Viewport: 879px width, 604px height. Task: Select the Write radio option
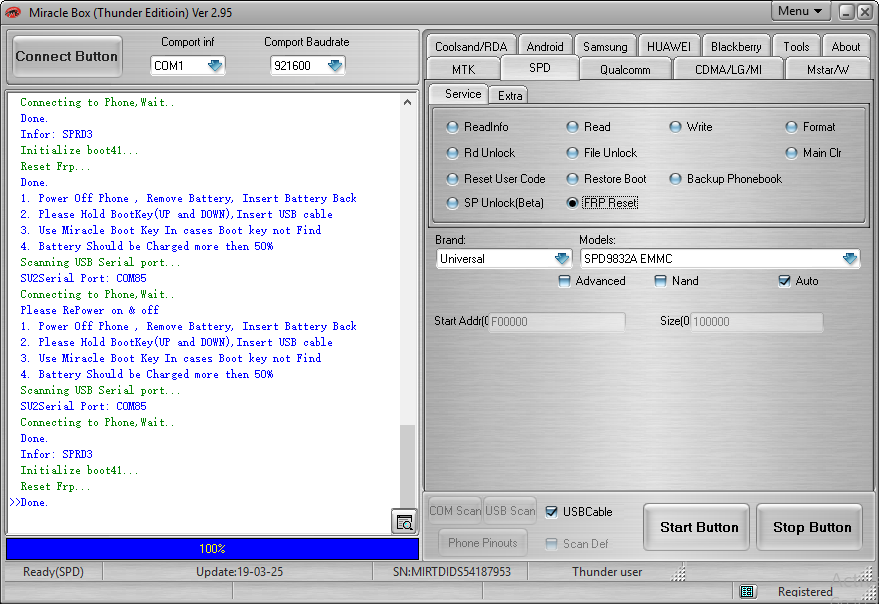691,127
